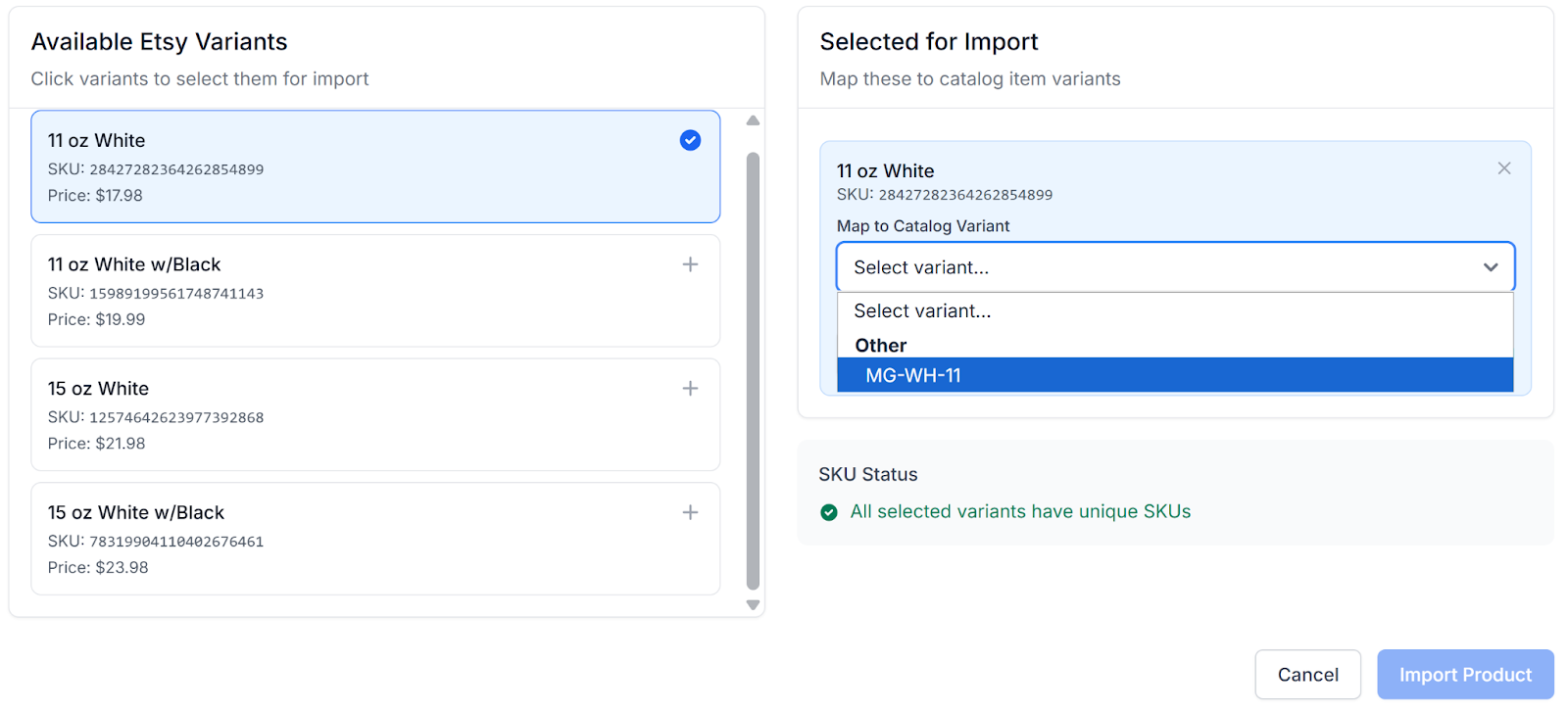Screen dimensions: 1568x712
Task: Select the 15 oz White variant card
Action: click(374, 414)
